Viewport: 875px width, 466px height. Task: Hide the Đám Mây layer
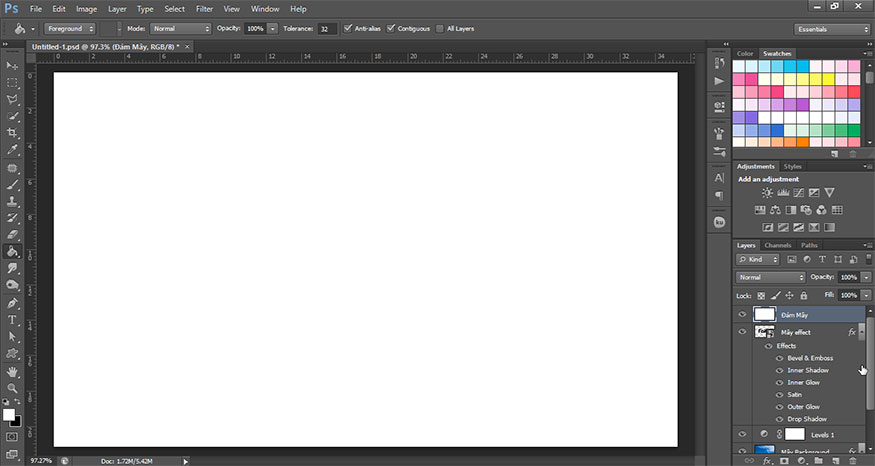[x=742, y=314]
